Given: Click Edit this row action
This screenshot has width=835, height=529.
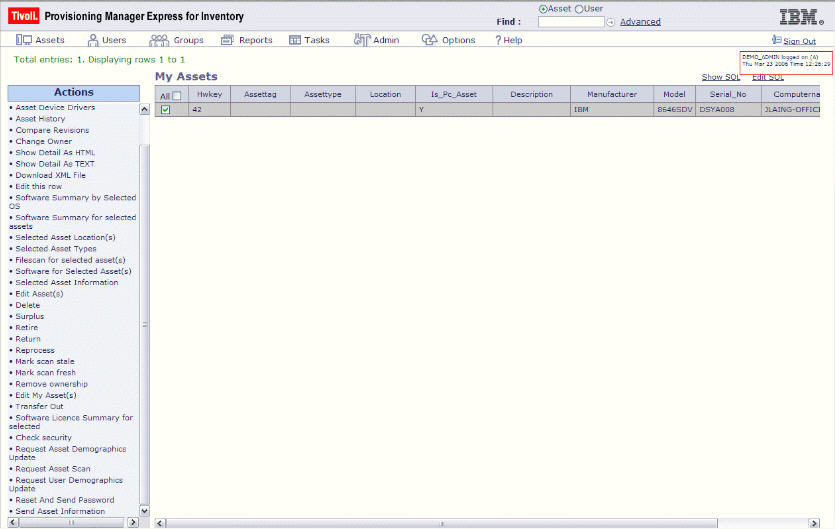Looking at the screenshot, I should 38,186.
